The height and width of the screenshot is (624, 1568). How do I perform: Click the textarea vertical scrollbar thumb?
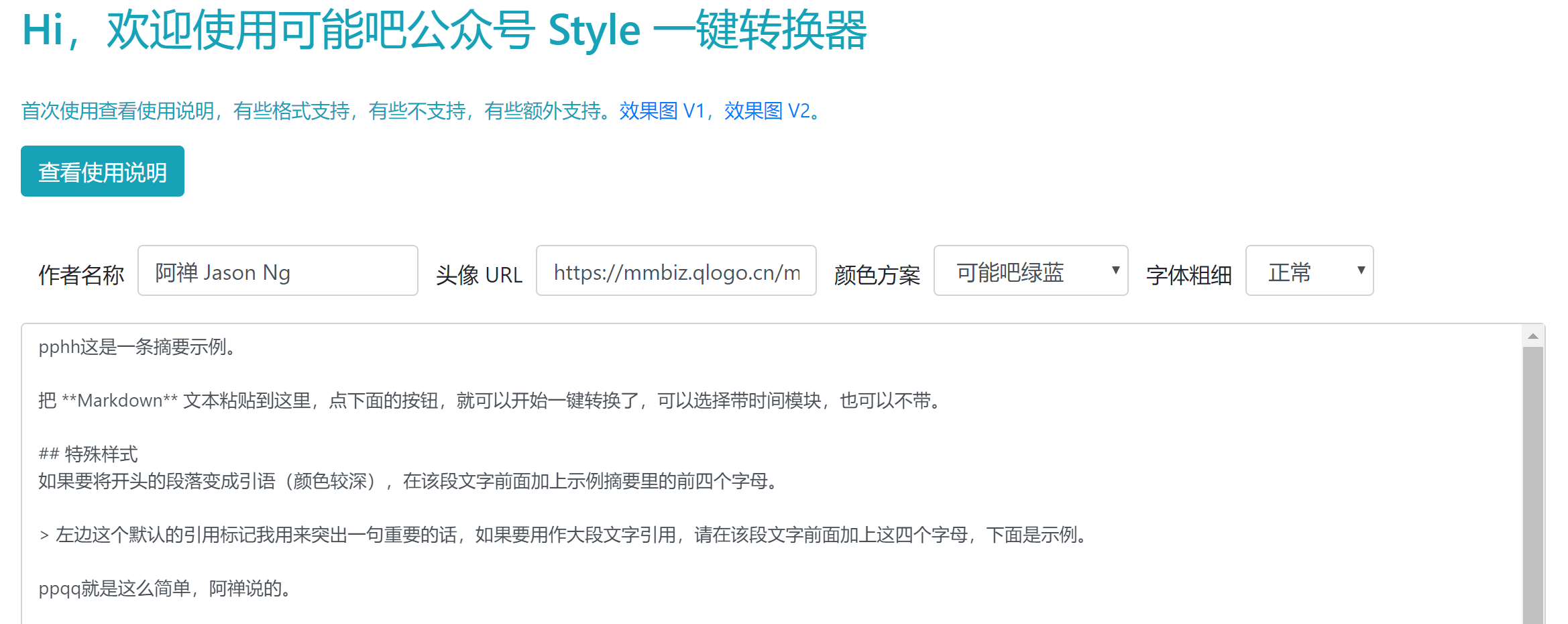(1532, 483)
